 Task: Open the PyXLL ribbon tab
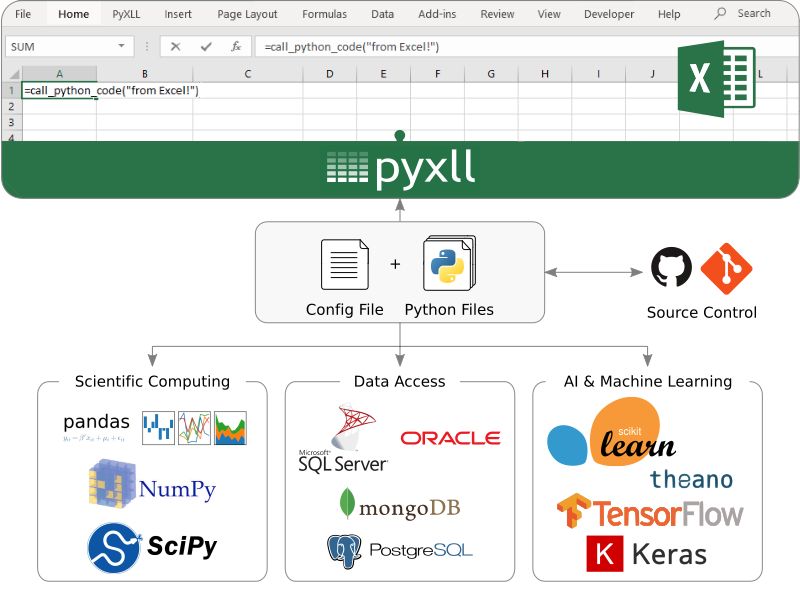[126, 14]
